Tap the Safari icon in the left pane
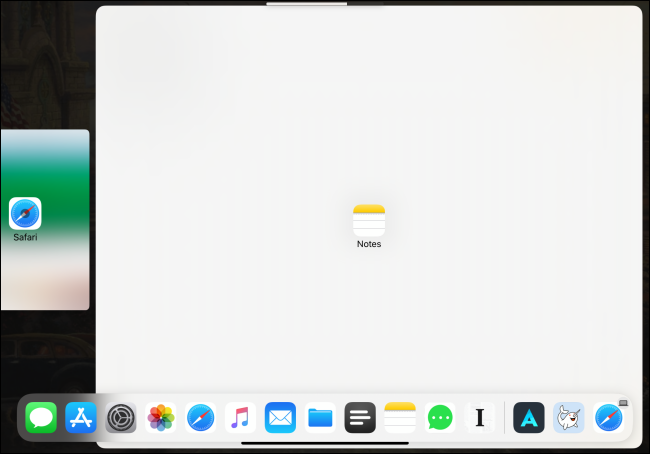Screen dimensions: 650x454 (x=25, y=213)
